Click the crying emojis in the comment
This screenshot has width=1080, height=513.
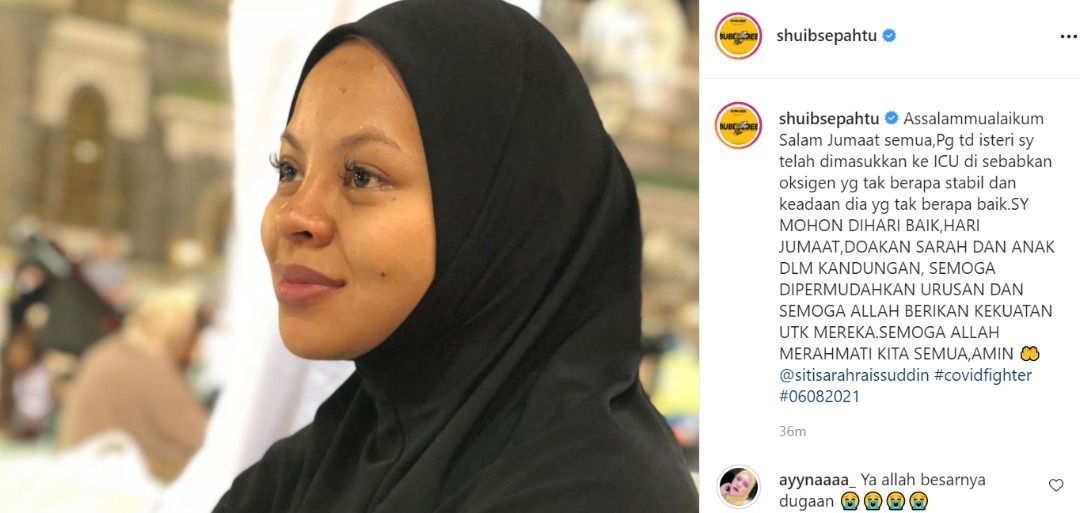[x=884, y=501]
